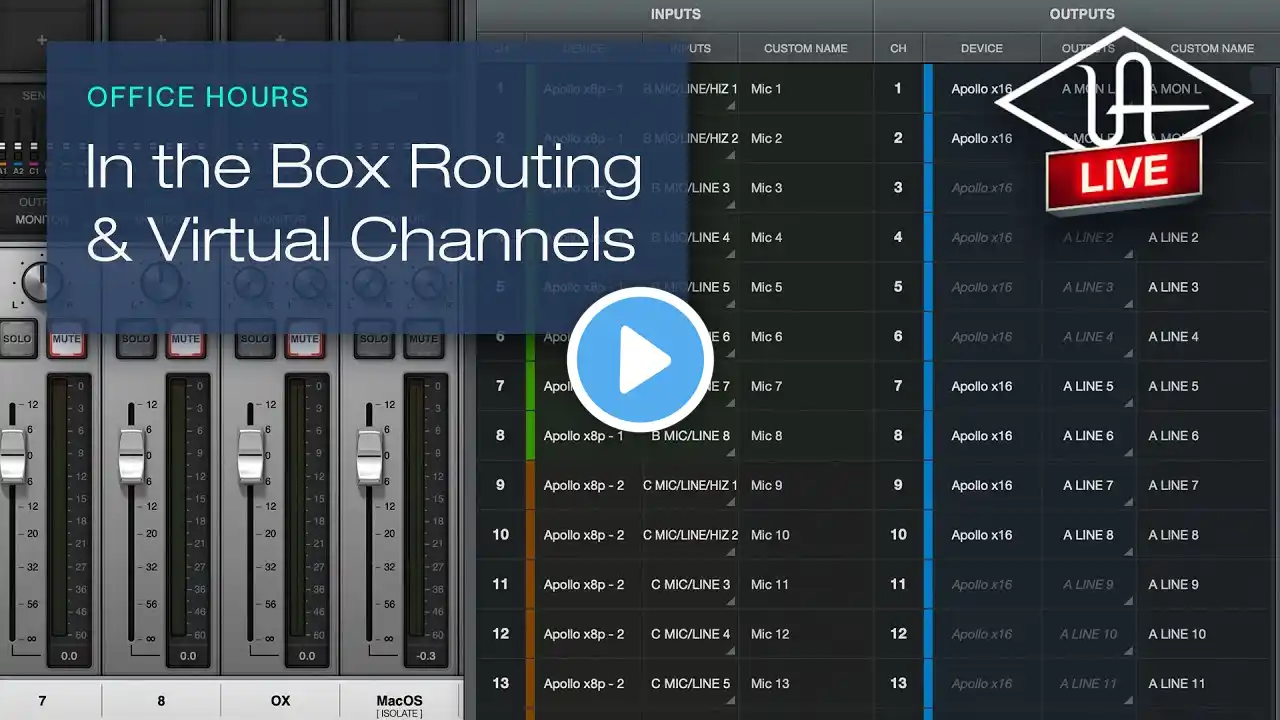The height and width of the screenshot is (720, 1280).
Task: Click the OX fader value "0.0"
Action: [307, 656]
